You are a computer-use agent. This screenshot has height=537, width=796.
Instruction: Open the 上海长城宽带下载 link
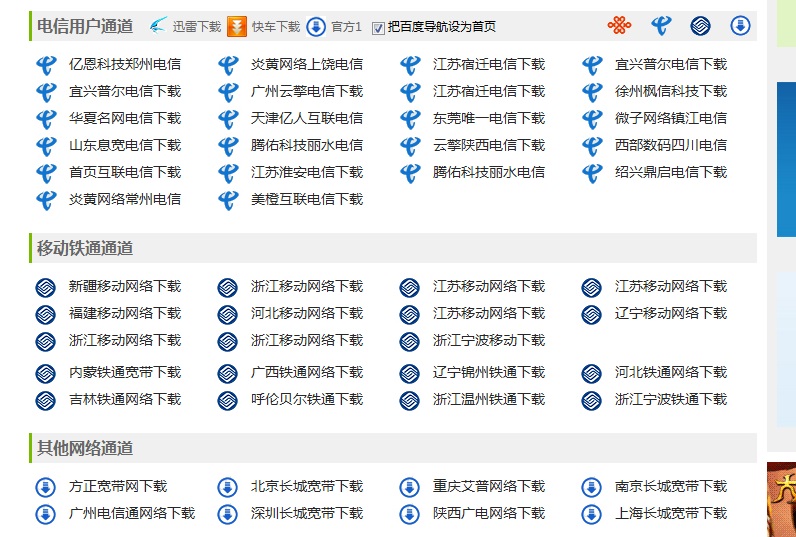670,514
